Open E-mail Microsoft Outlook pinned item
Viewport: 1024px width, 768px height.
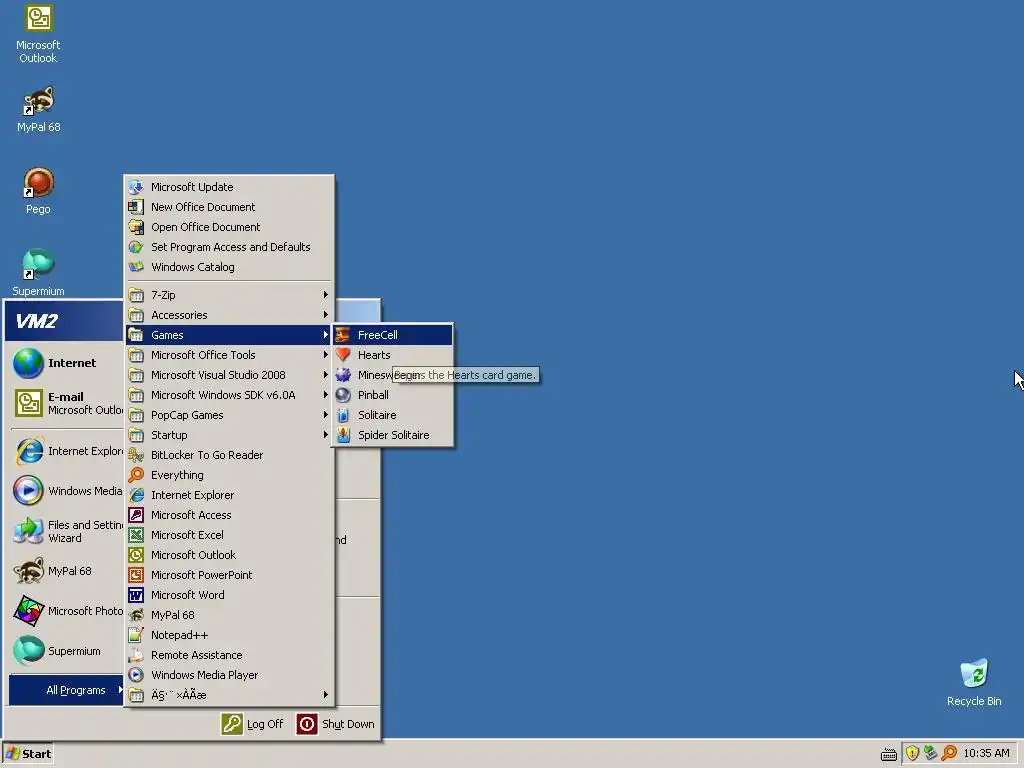(x=66, y=403)
